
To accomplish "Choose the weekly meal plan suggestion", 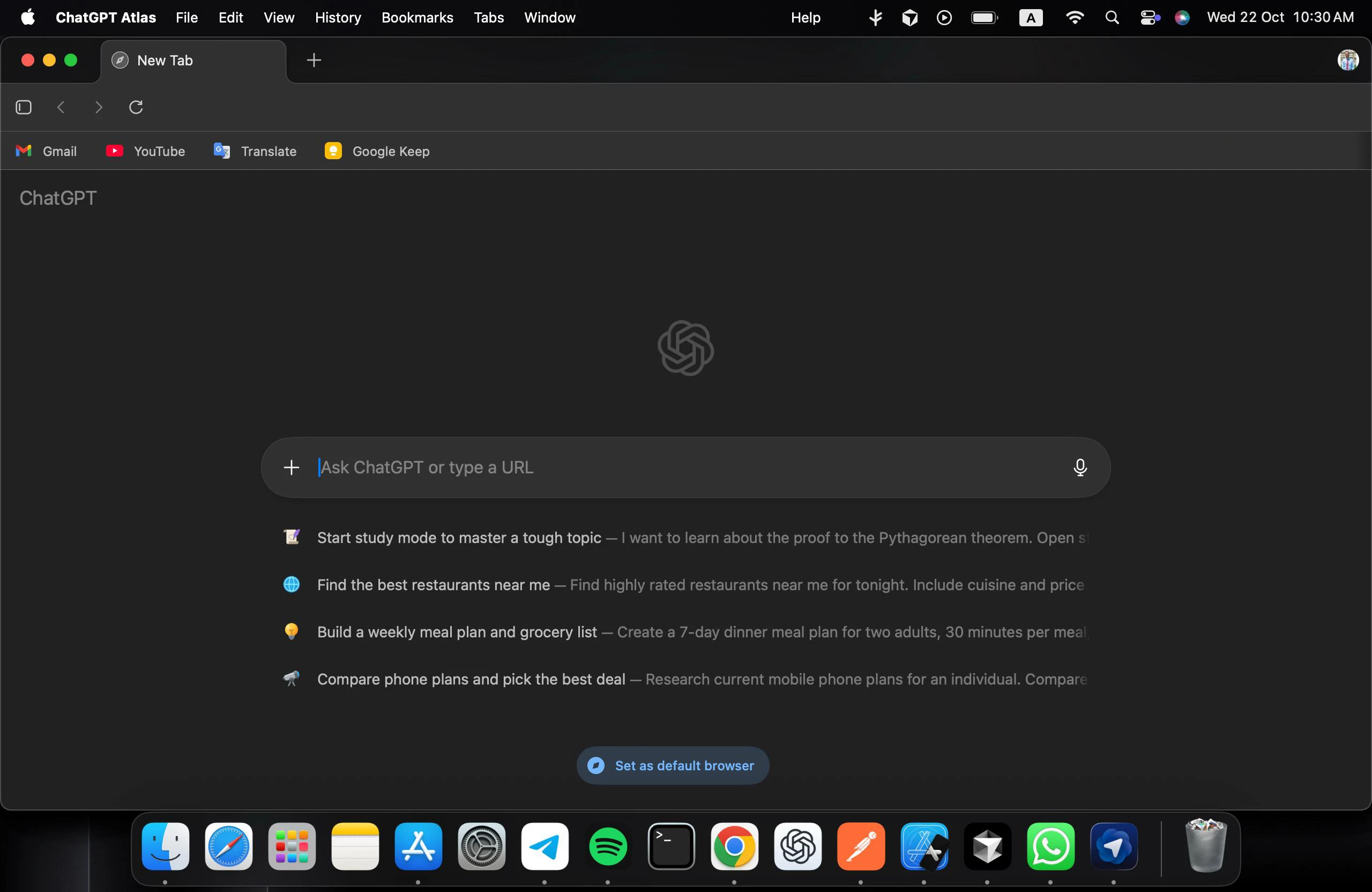I will pos(457,632).
